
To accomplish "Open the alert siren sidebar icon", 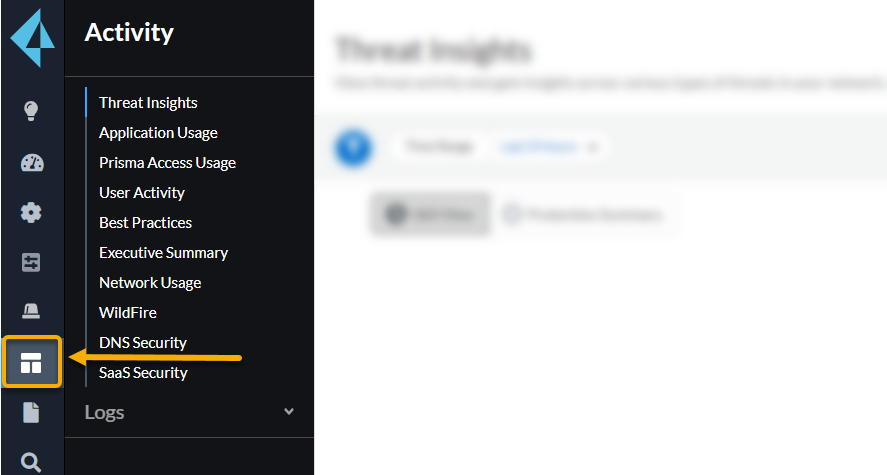I will pyautogui.click(x=31, y=312).
